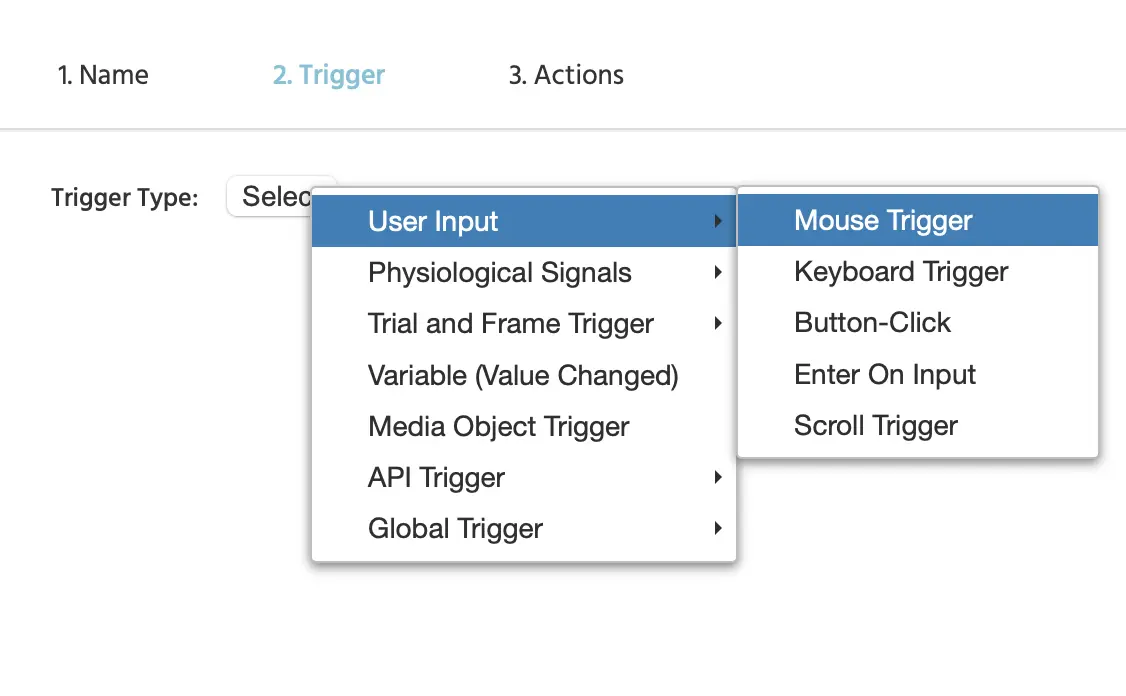Click the arrow beside User Input
The height and width of the screenshot is (696, 1126).
tap(718, 221)
